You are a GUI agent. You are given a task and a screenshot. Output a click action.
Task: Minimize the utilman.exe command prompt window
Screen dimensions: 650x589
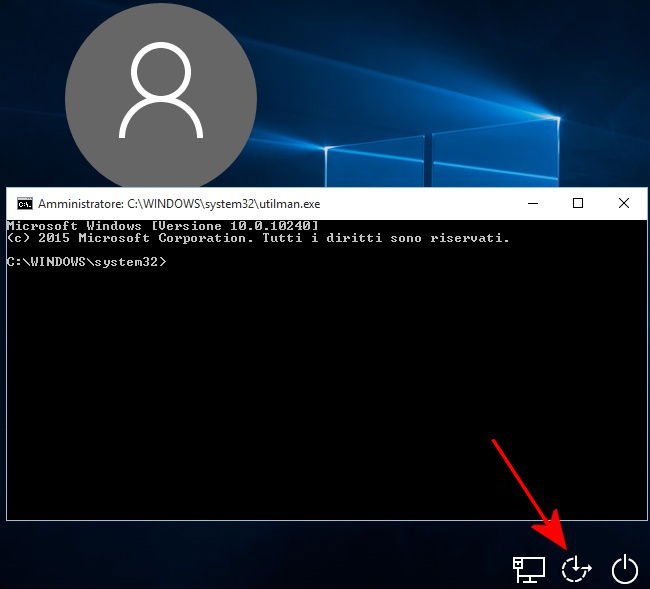(x=533, y=204)
